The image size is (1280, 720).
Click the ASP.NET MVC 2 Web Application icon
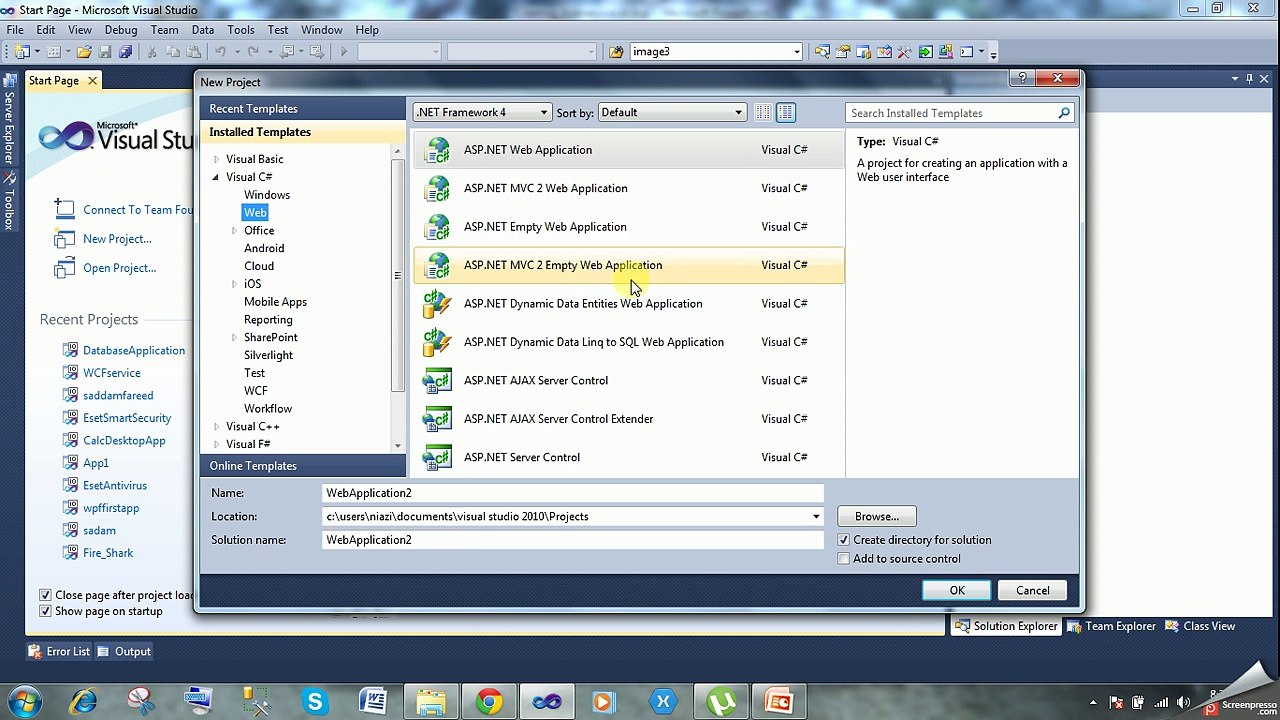pos(437,188)
